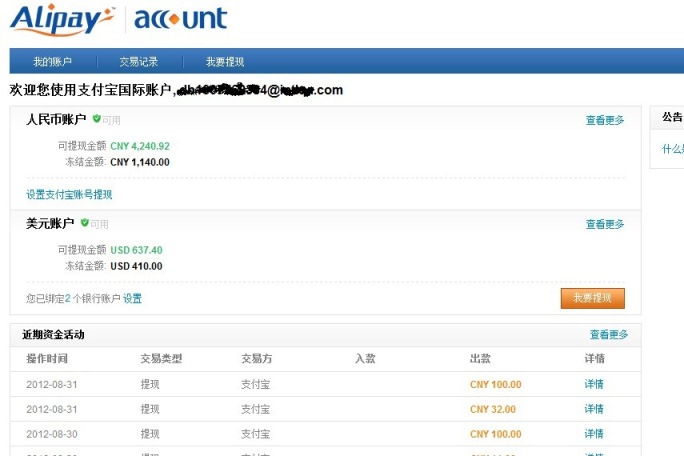Open 详情 for first 2012-08-31 CNY 100.00 row

point(594,384)
